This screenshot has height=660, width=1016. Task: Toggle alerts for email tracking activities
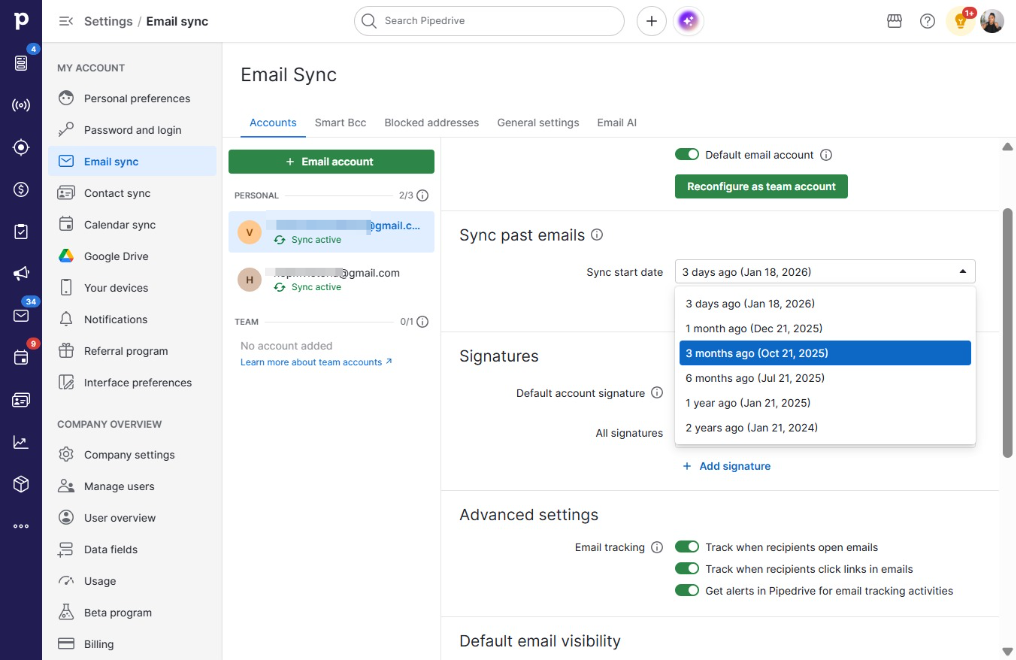[x=687, y=590]
